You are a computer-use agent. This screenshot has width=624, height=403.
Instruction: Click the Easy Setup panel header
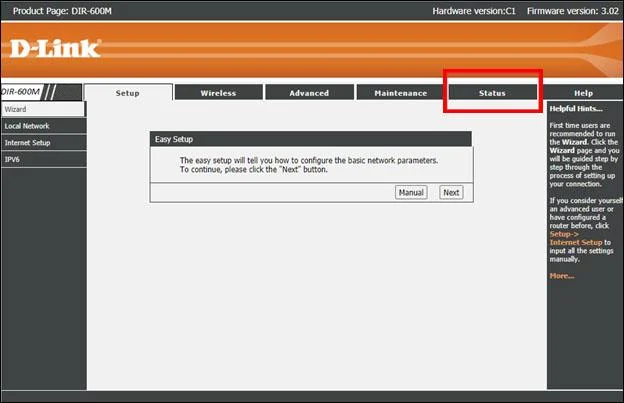click(311, 139)
